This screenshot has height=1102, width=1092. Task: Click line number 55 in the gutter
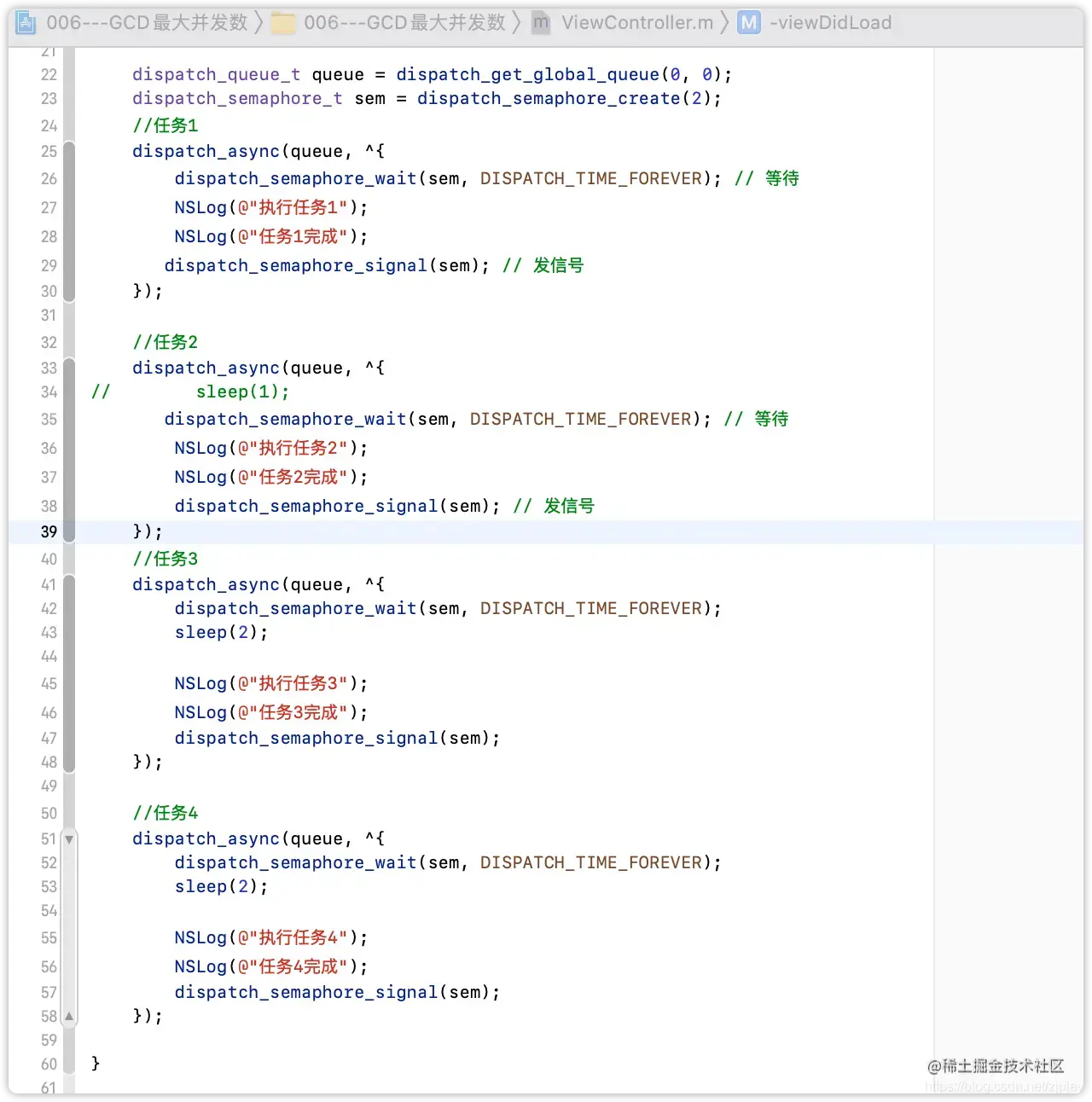click(49, 938)
